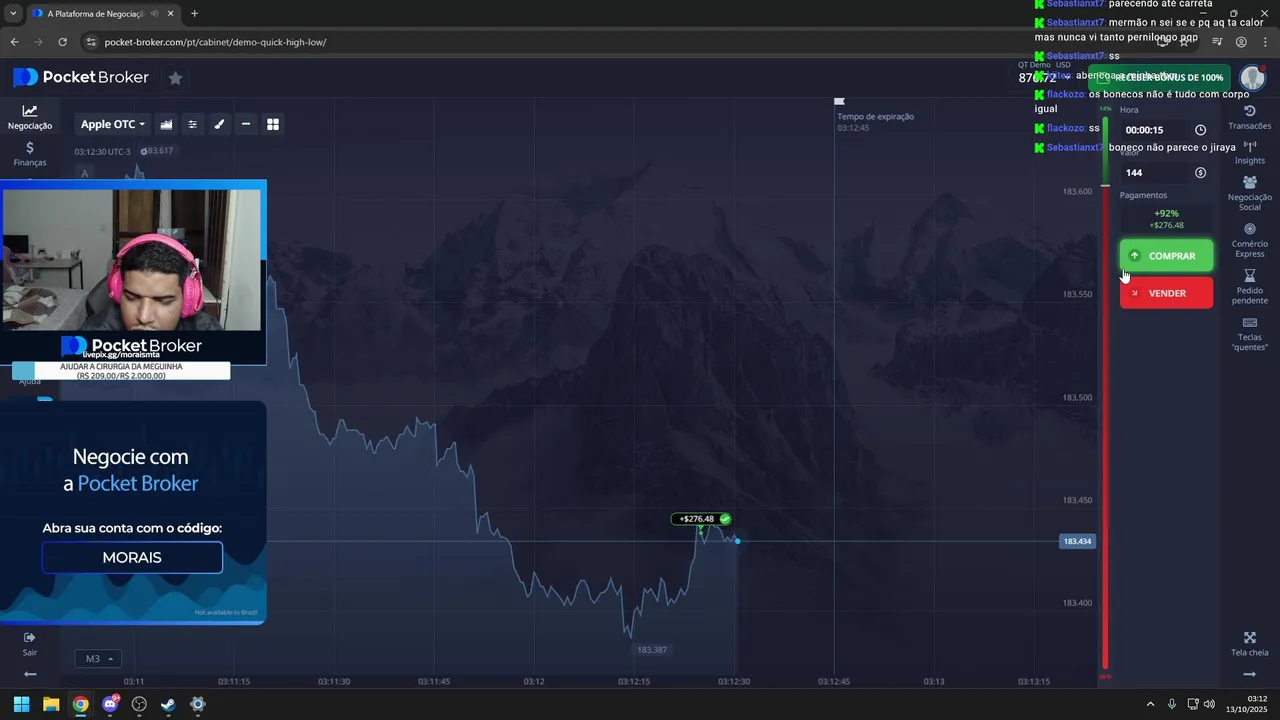Open the browser tab search dropdown
The height and width of the screenshot is (720, 1280).
13,14
